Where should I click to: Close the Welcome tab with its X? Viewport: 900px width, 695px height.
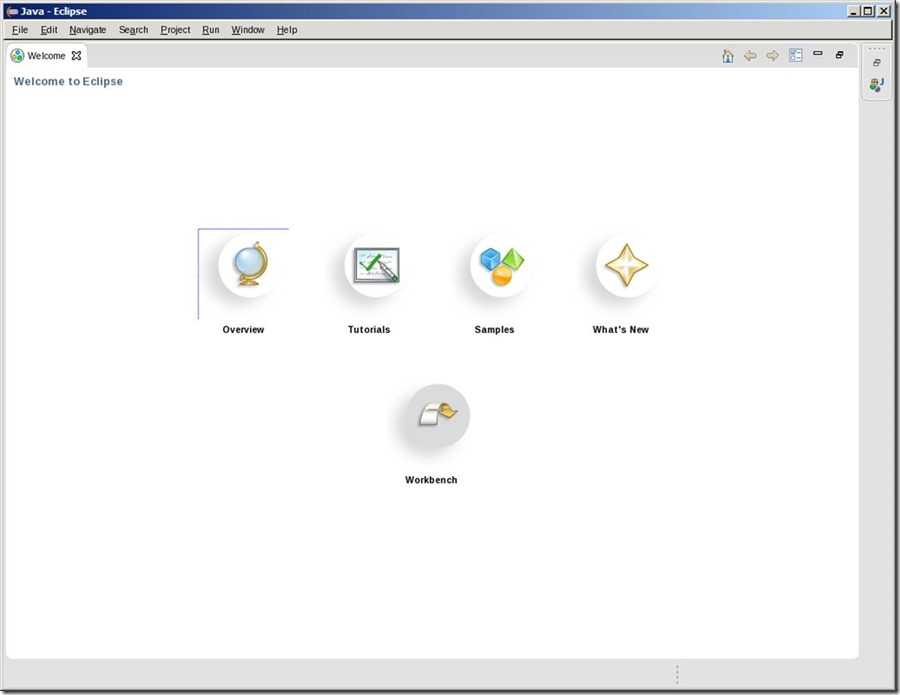76,56
